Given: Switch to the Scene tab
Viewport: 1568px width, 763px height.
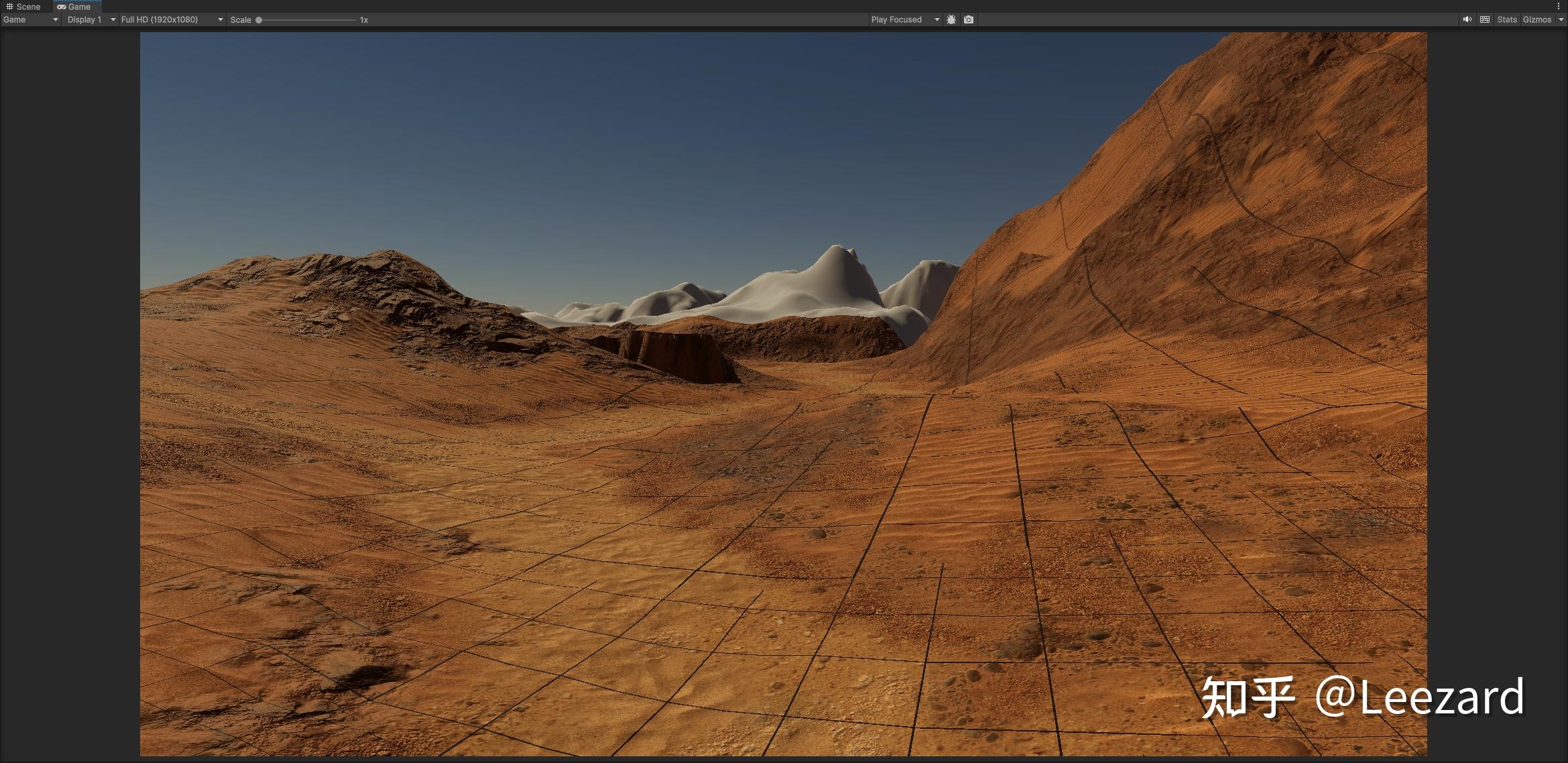Looking at the screenshot, I should pyautogui.click(x=27, y=6).
